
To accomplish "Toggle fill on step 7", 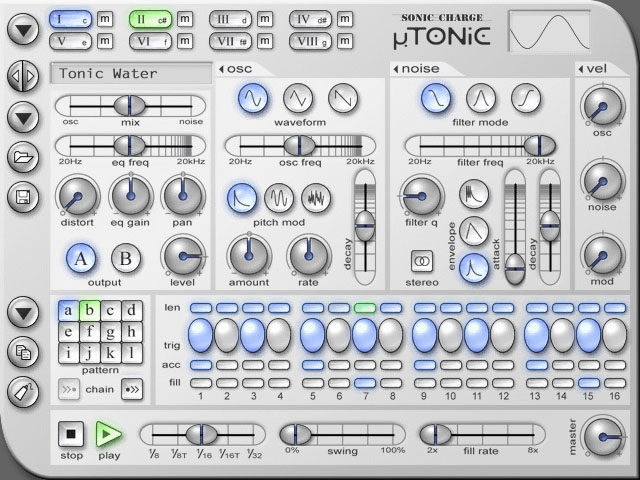I will (x=365, y=383).
